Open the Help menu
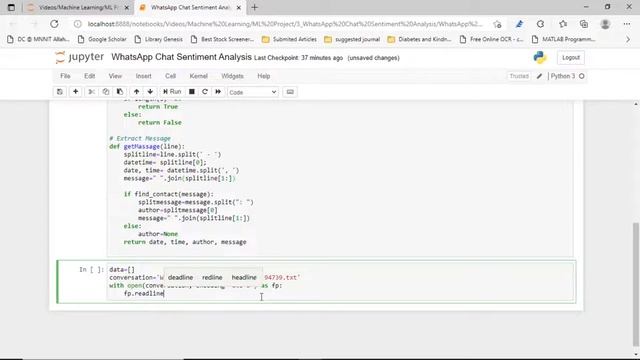640x360 pixels. pos(264,76)
